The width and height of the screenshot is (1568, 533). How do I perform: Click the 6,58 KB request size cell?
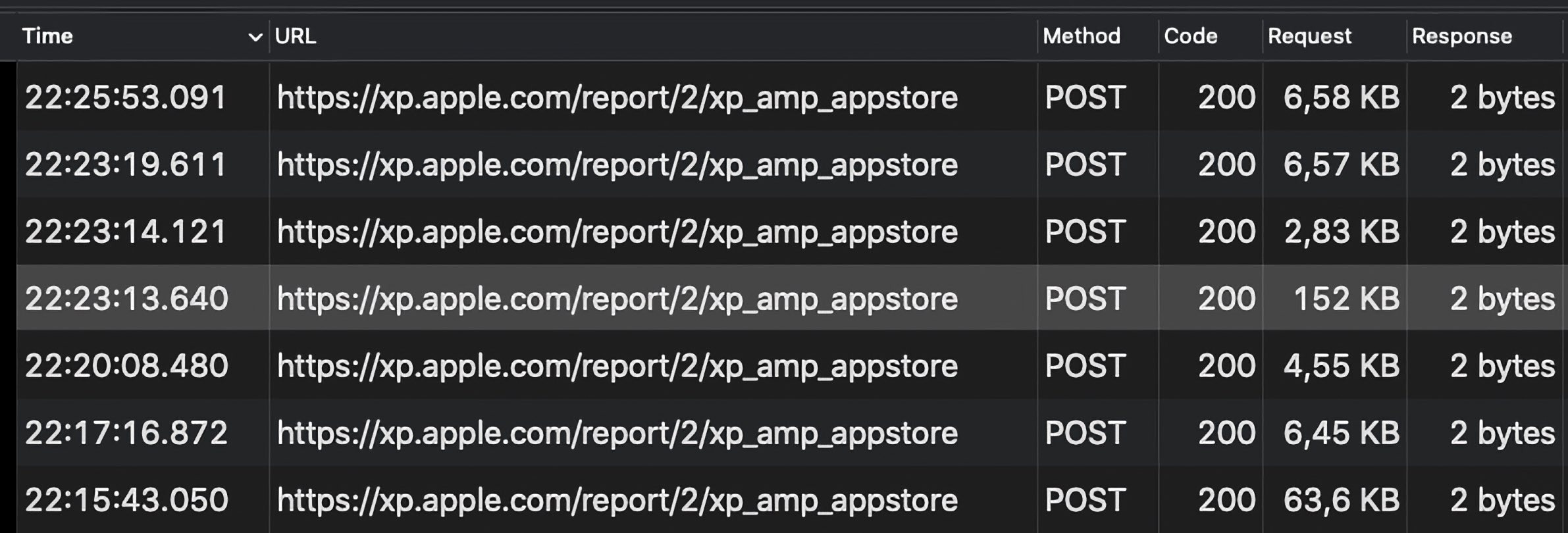(x=1341, y=97)
